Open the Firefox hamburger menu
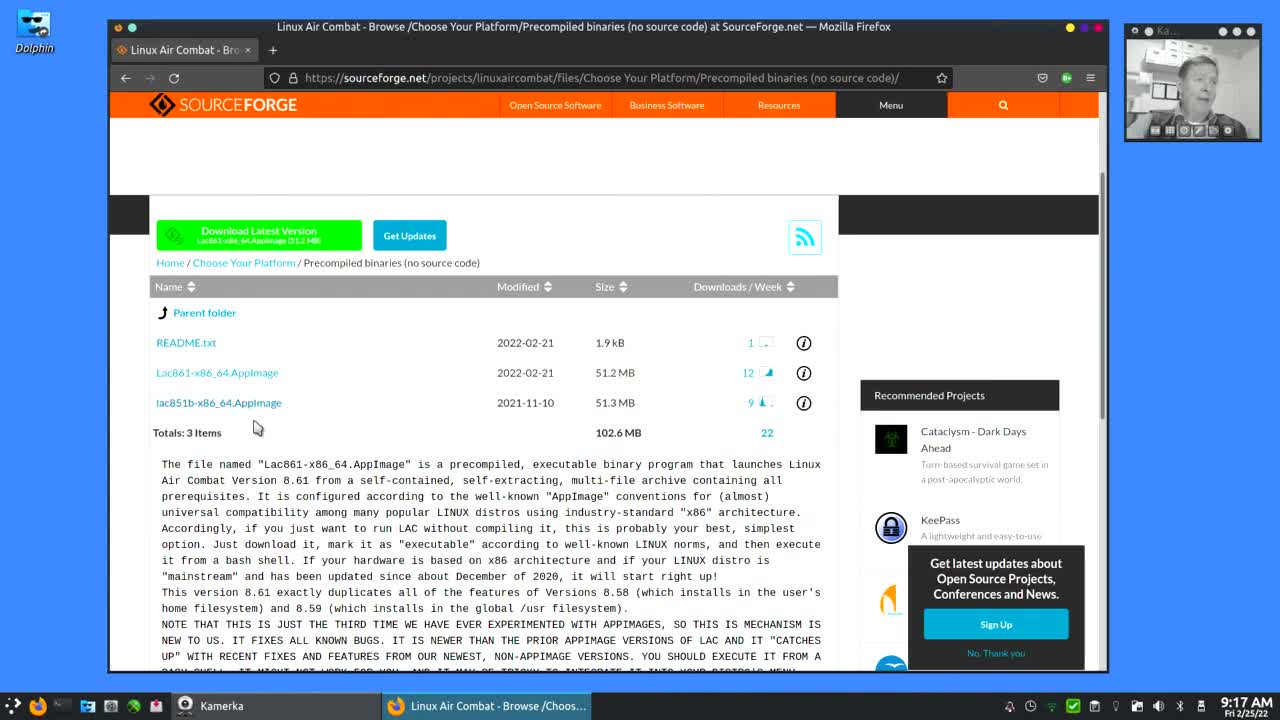This screenshot has width=1280, height=720. (x=1090, y=78)
